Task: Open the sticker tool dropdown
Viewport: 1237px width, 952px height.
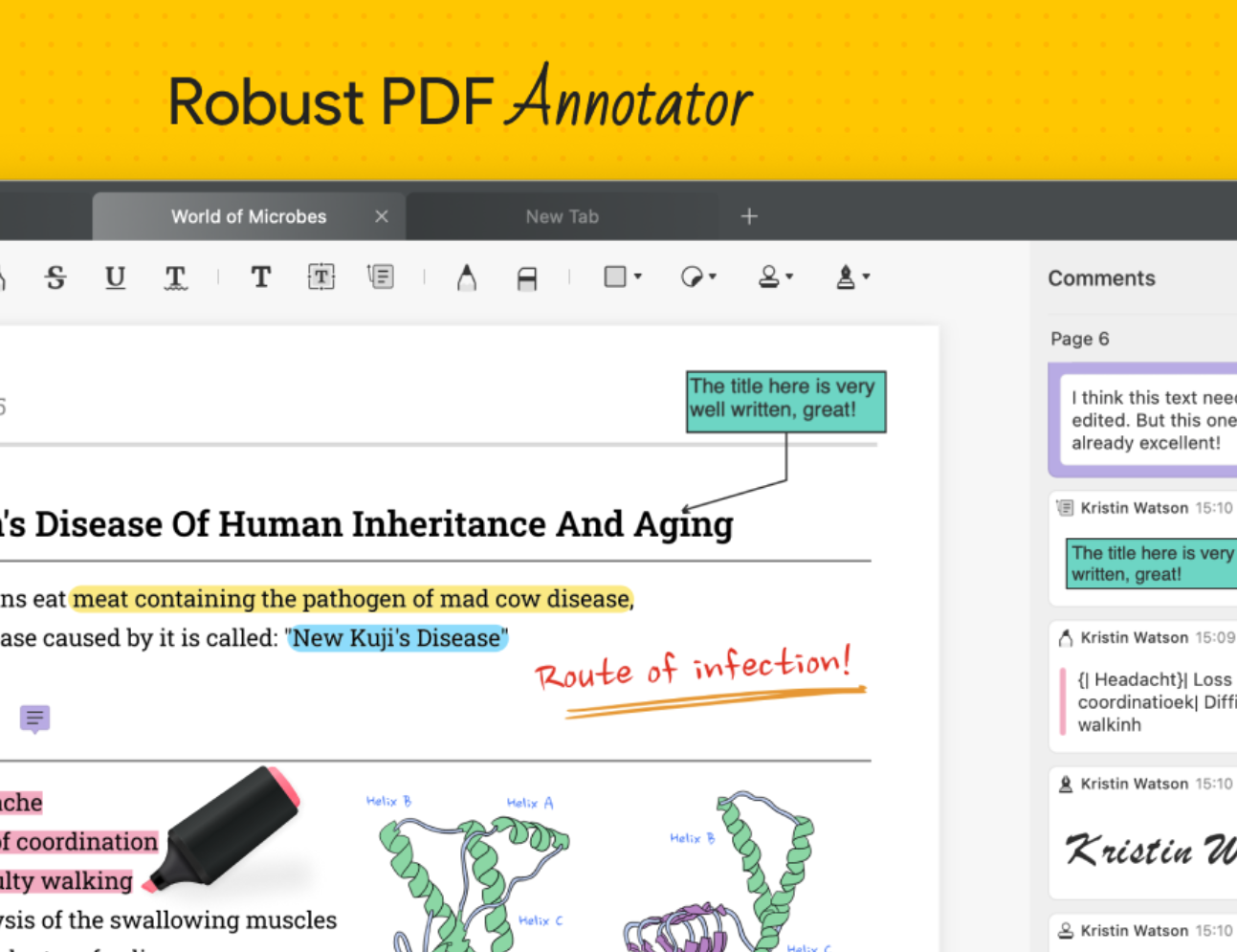Action: [698, 277]
